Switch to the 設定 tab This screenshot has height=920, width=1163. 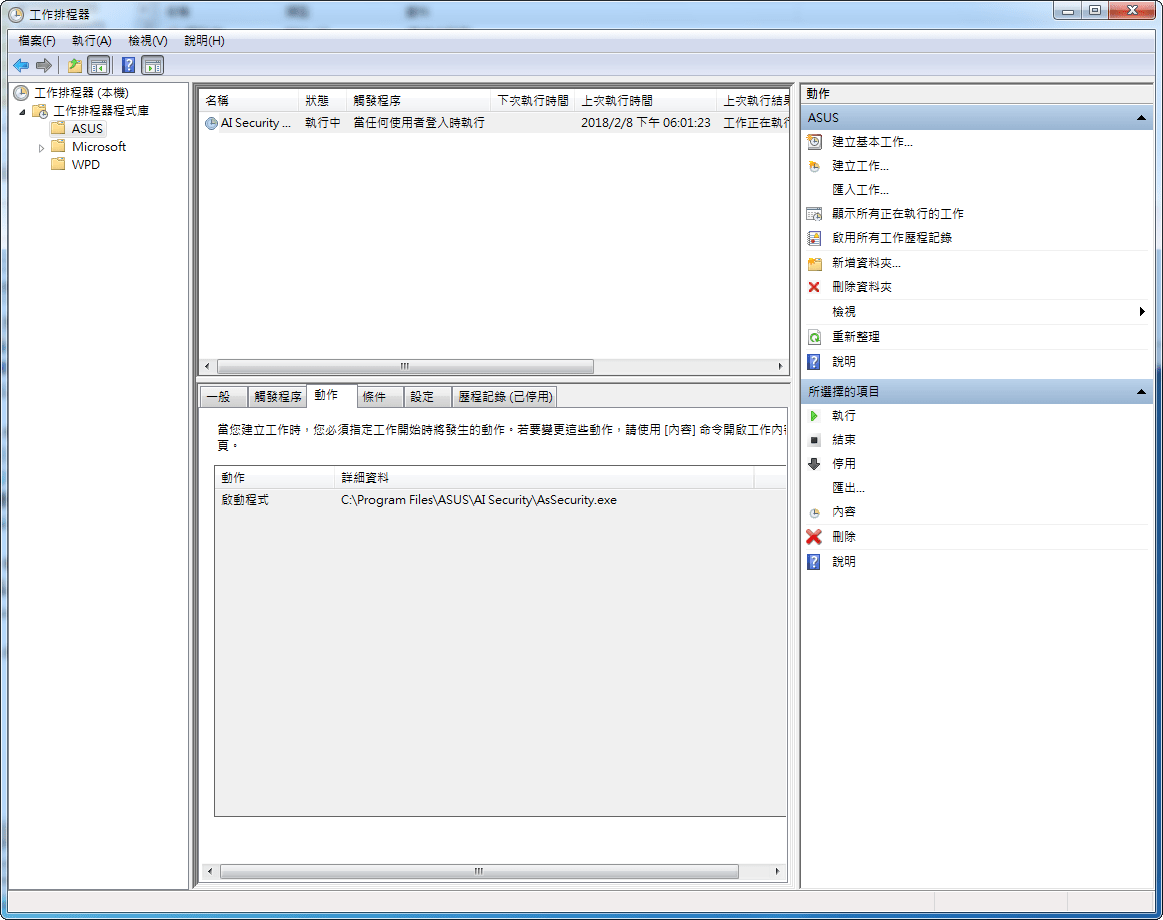(422, 397)
